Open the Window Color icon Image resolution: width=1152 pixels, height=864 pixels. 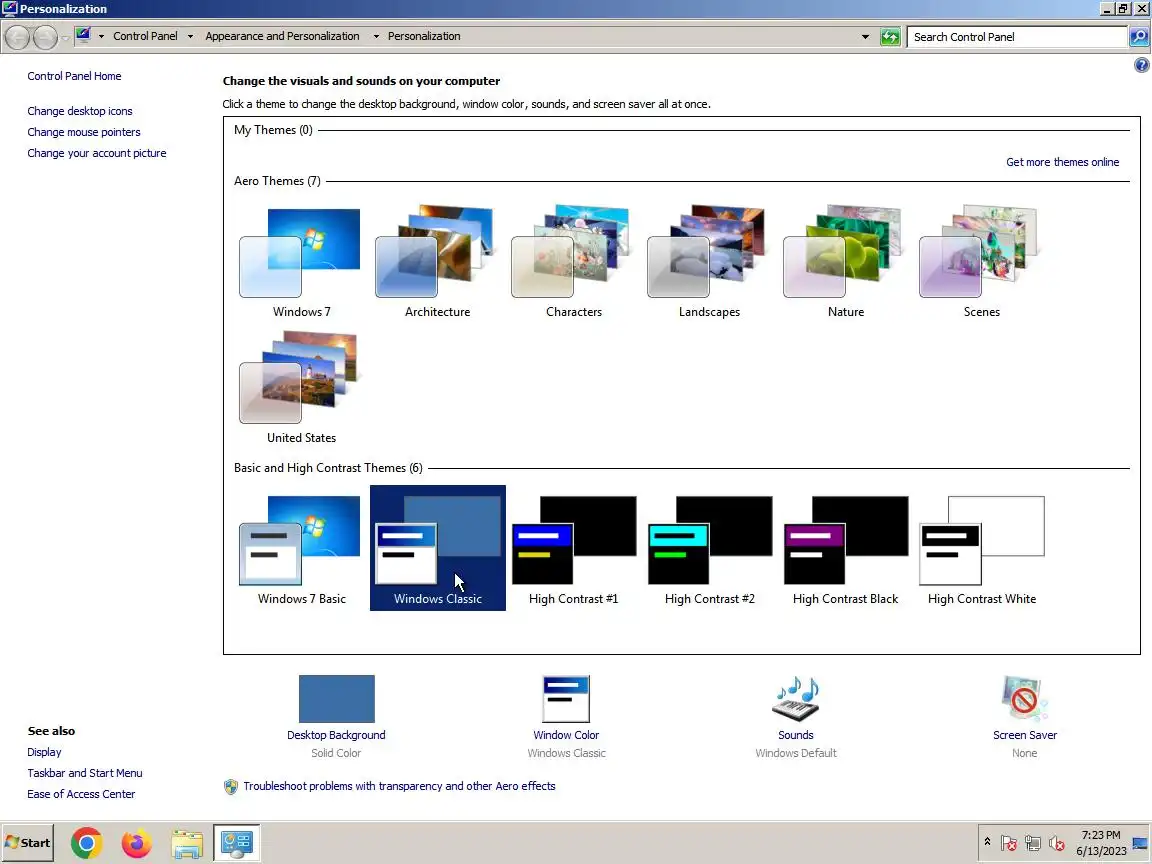point(566,699)
